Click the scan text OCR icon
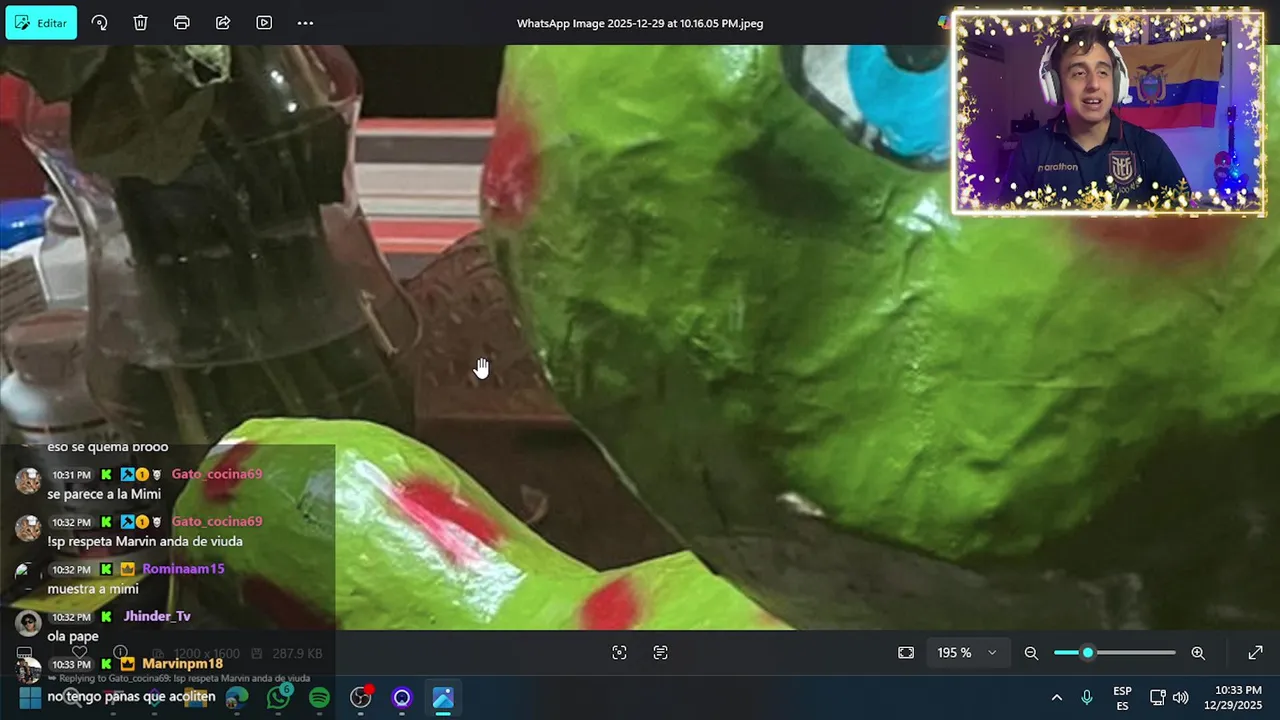Image resolution: width=1280 pixels, height=720 pixels. (x=660, y=653)
